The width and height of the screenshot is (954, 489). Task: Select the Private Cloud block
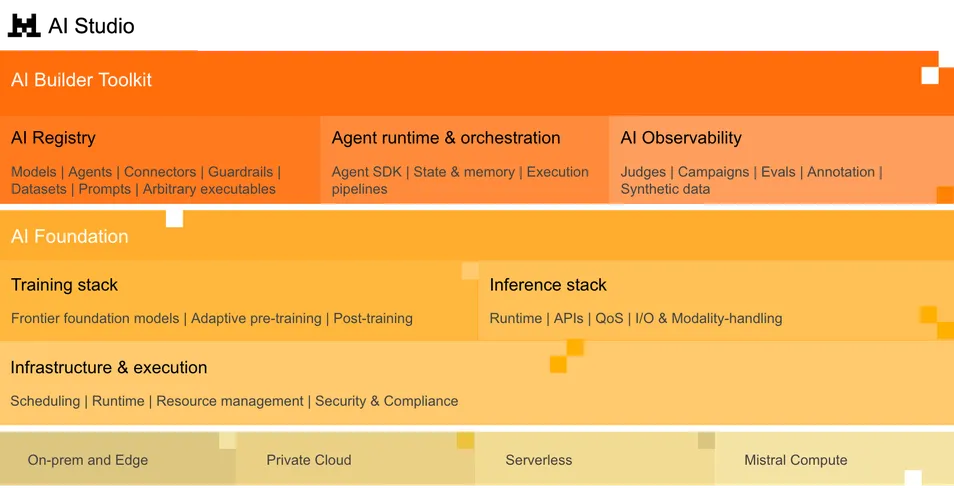309,460
